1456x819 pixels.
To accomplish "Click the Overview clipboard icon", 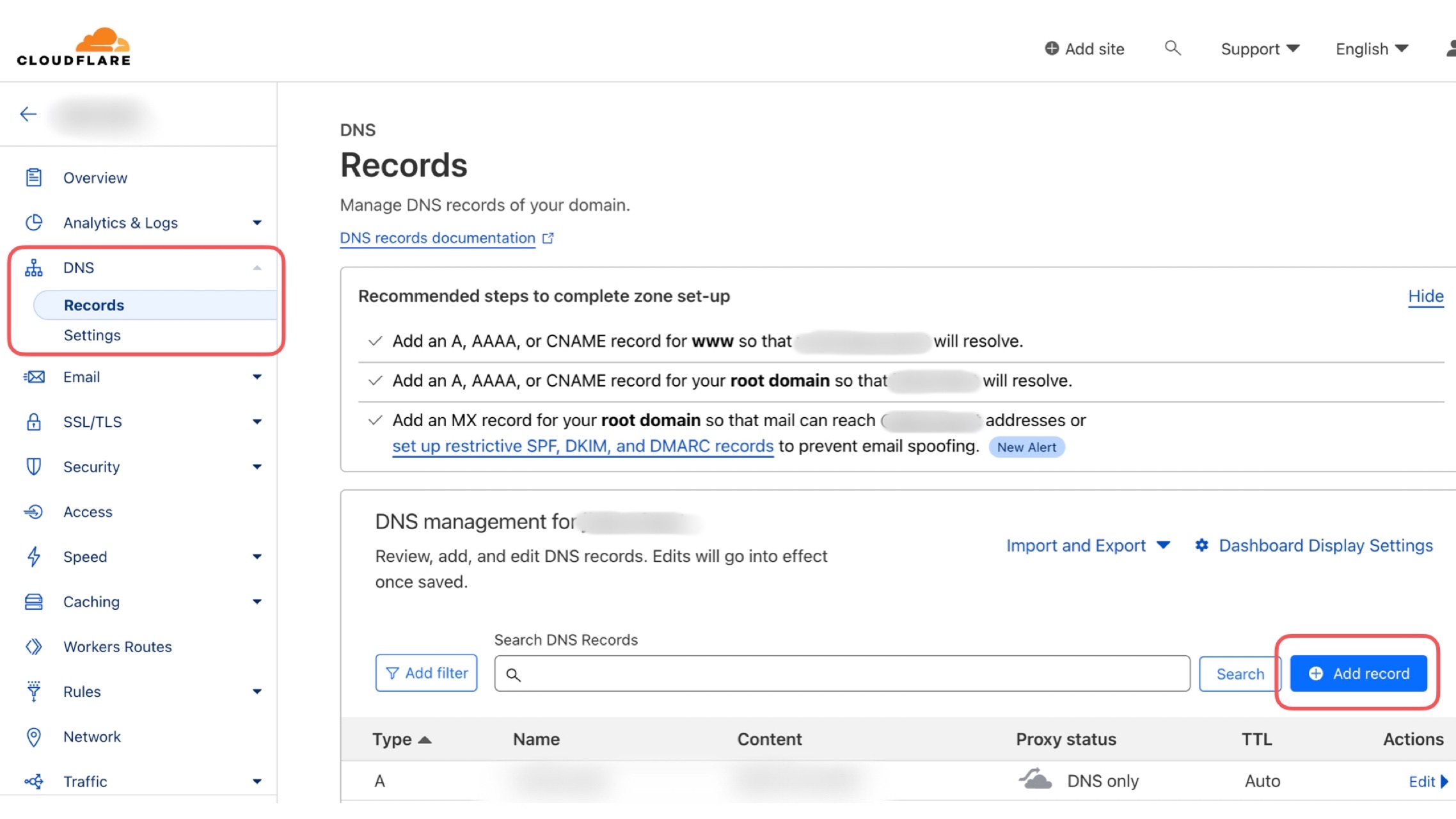I will [x=34, y=177].
